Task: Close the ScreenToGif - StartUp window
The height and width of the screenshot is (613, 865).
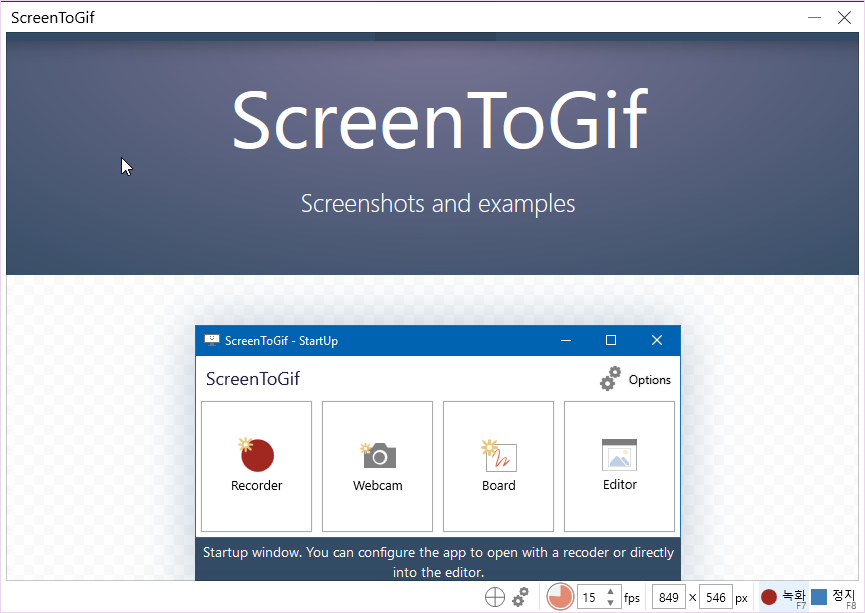Action: point(656,340)
